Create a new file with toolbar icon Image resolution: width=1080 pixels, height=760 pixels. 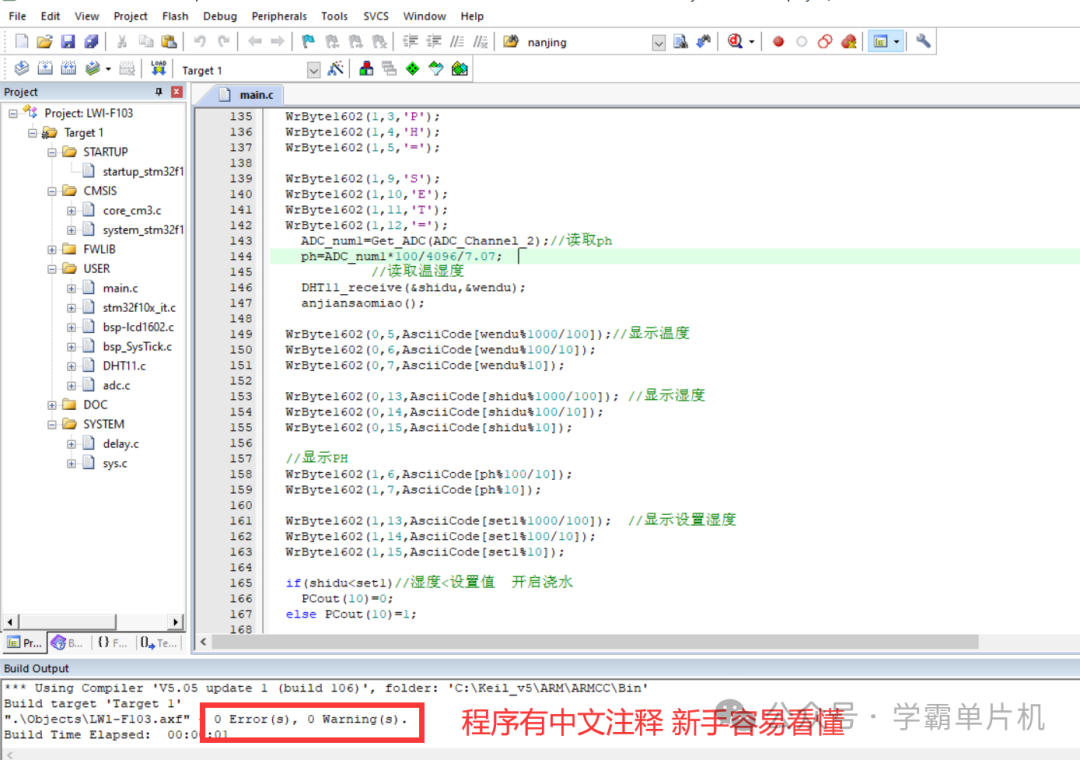tap(21, 41)
